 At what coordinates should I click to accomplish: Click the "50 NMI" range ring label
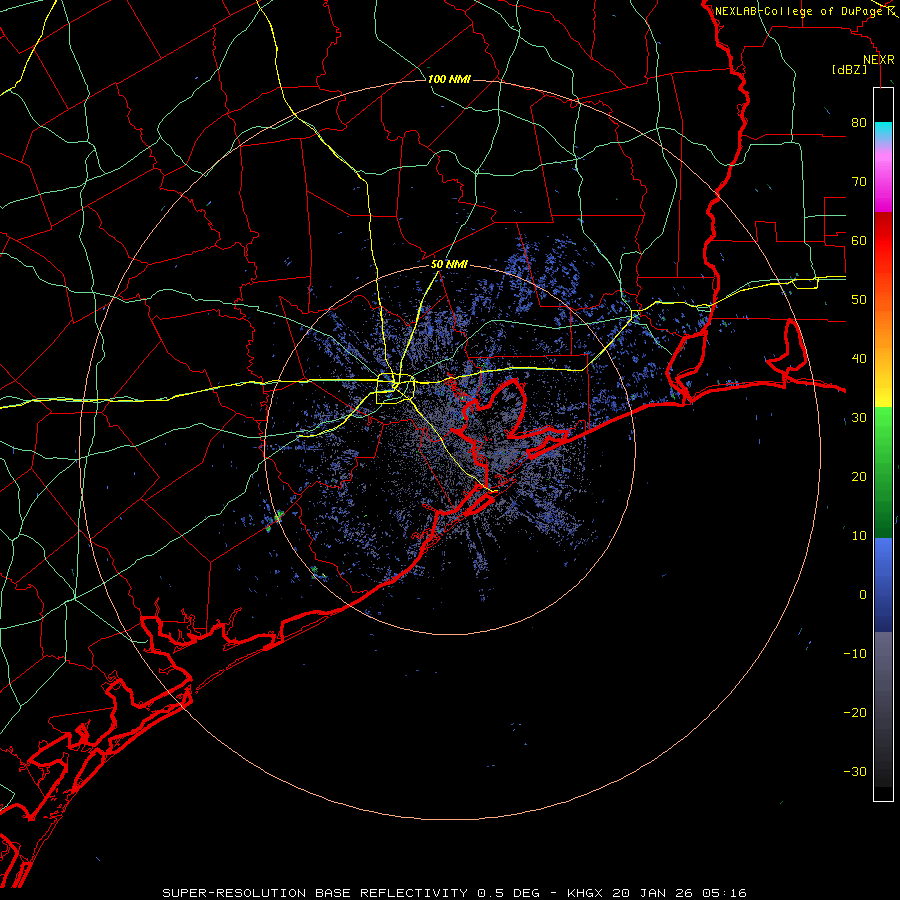(x=449, y=265)
